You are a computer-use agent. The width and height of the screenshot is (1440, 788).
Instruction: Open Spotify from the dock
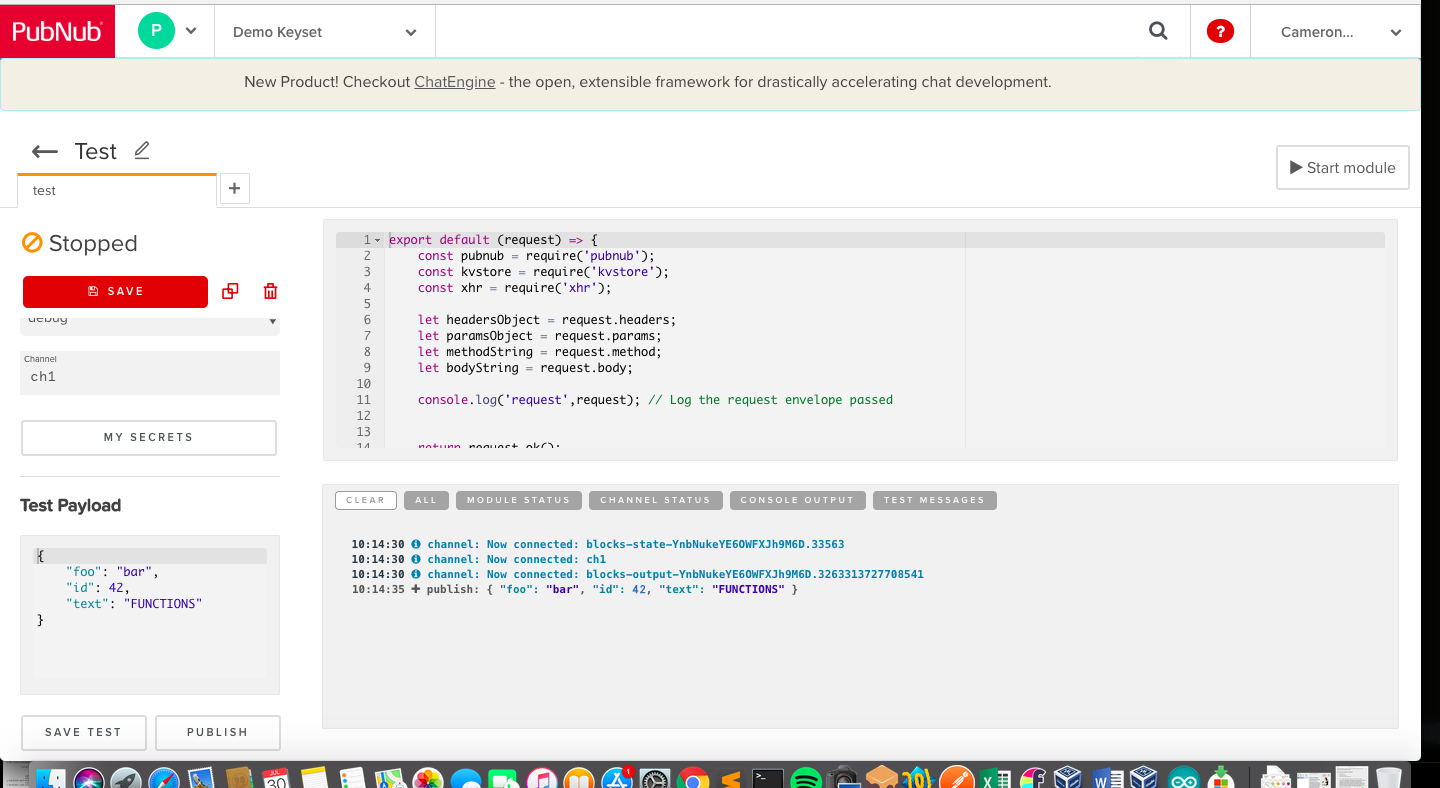pos(805,778)
